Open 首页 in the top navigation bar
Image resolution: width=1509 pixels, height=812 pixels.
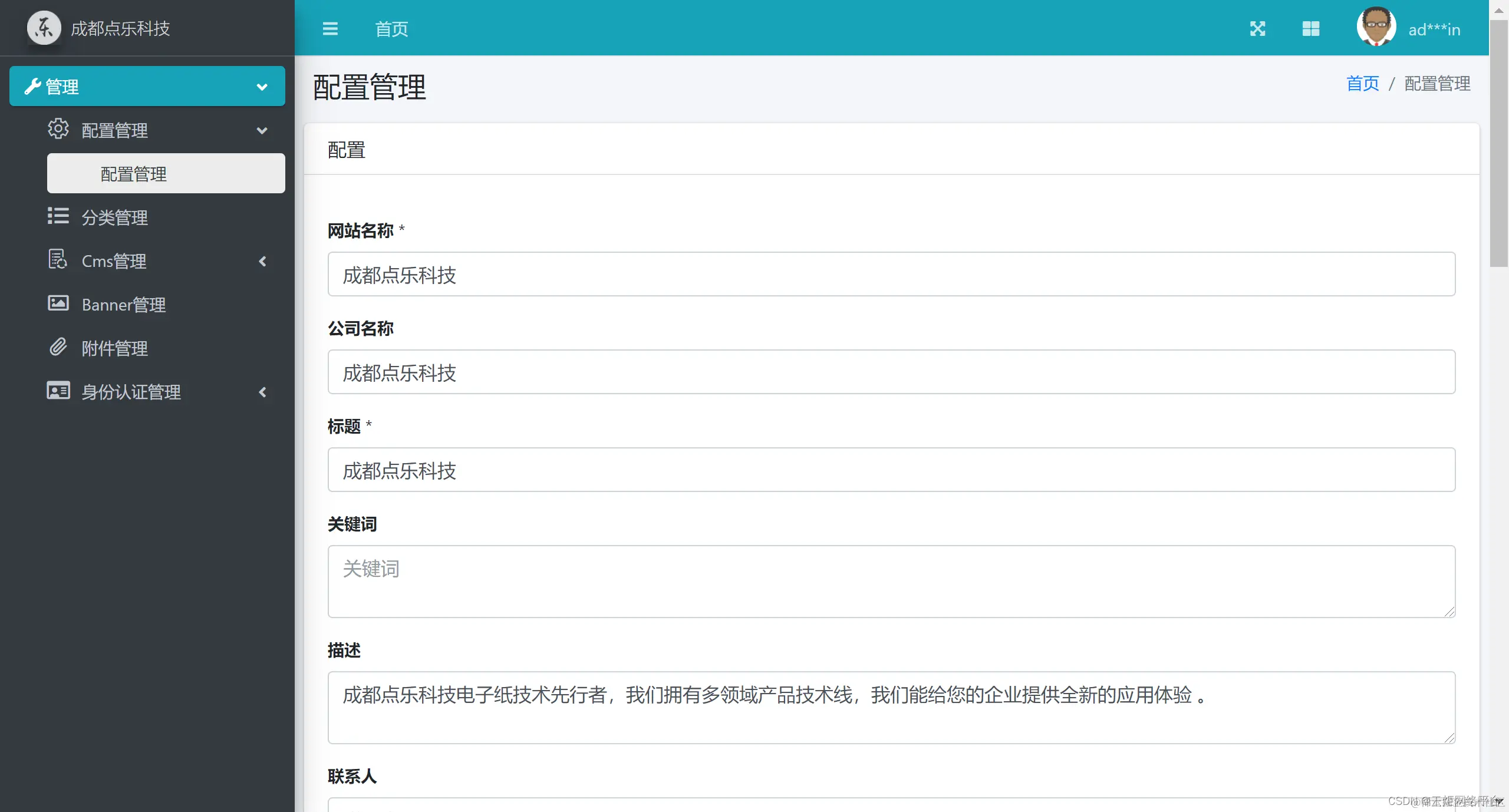click(391, 29)
